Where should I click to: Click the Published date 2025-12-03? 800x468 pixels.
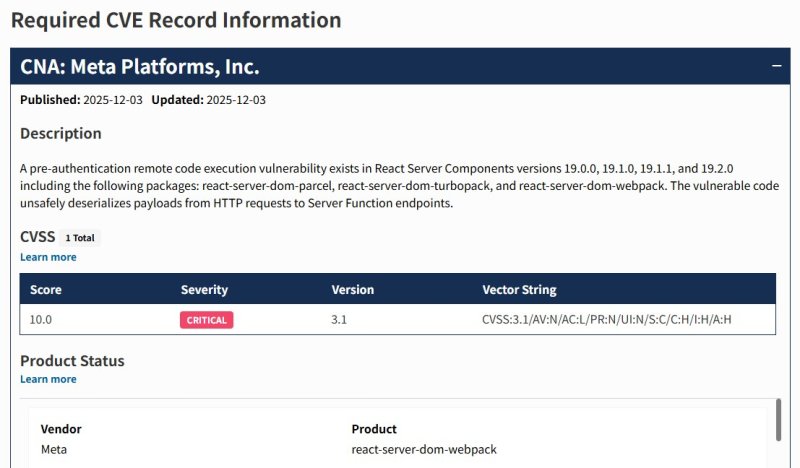point(112,100)
